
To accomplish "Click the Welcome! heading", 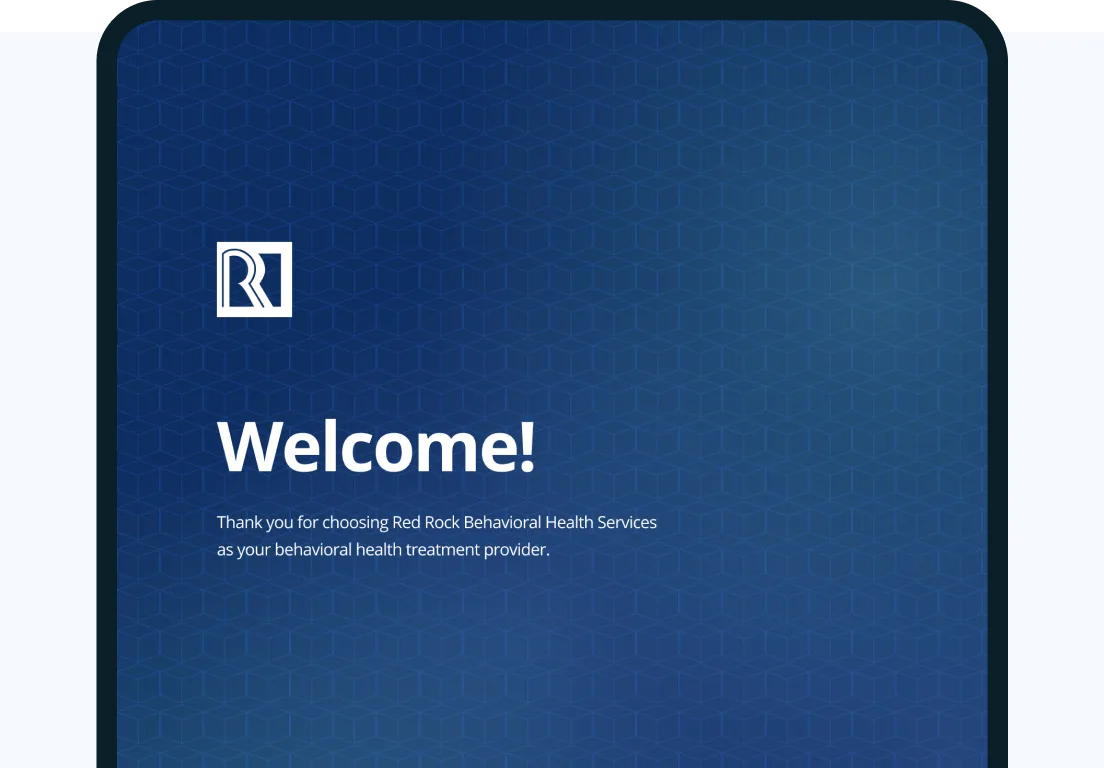I will coord(377,447).
